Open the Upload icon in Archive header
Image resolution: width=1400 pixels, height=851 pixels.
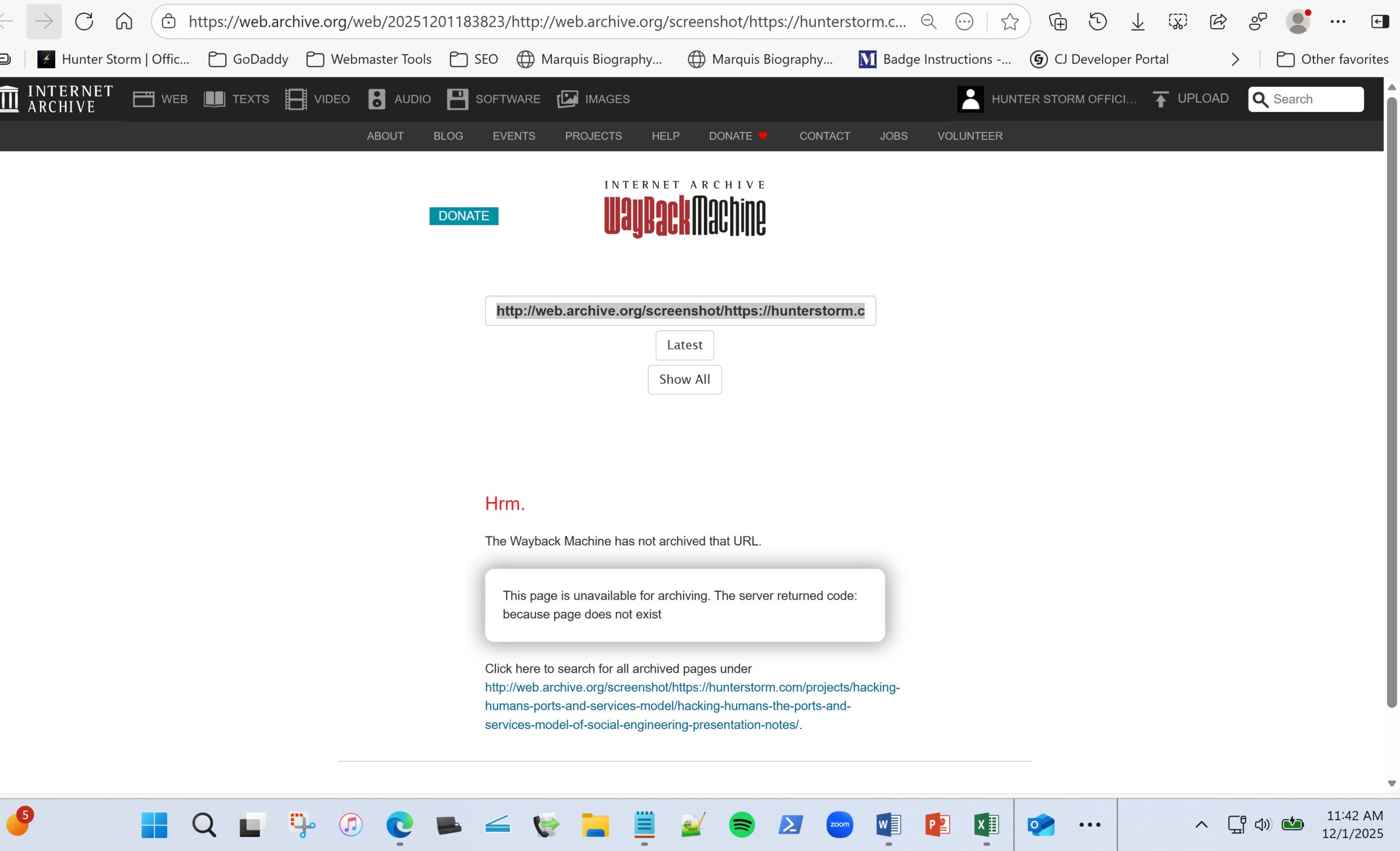tap(1160, 99)
